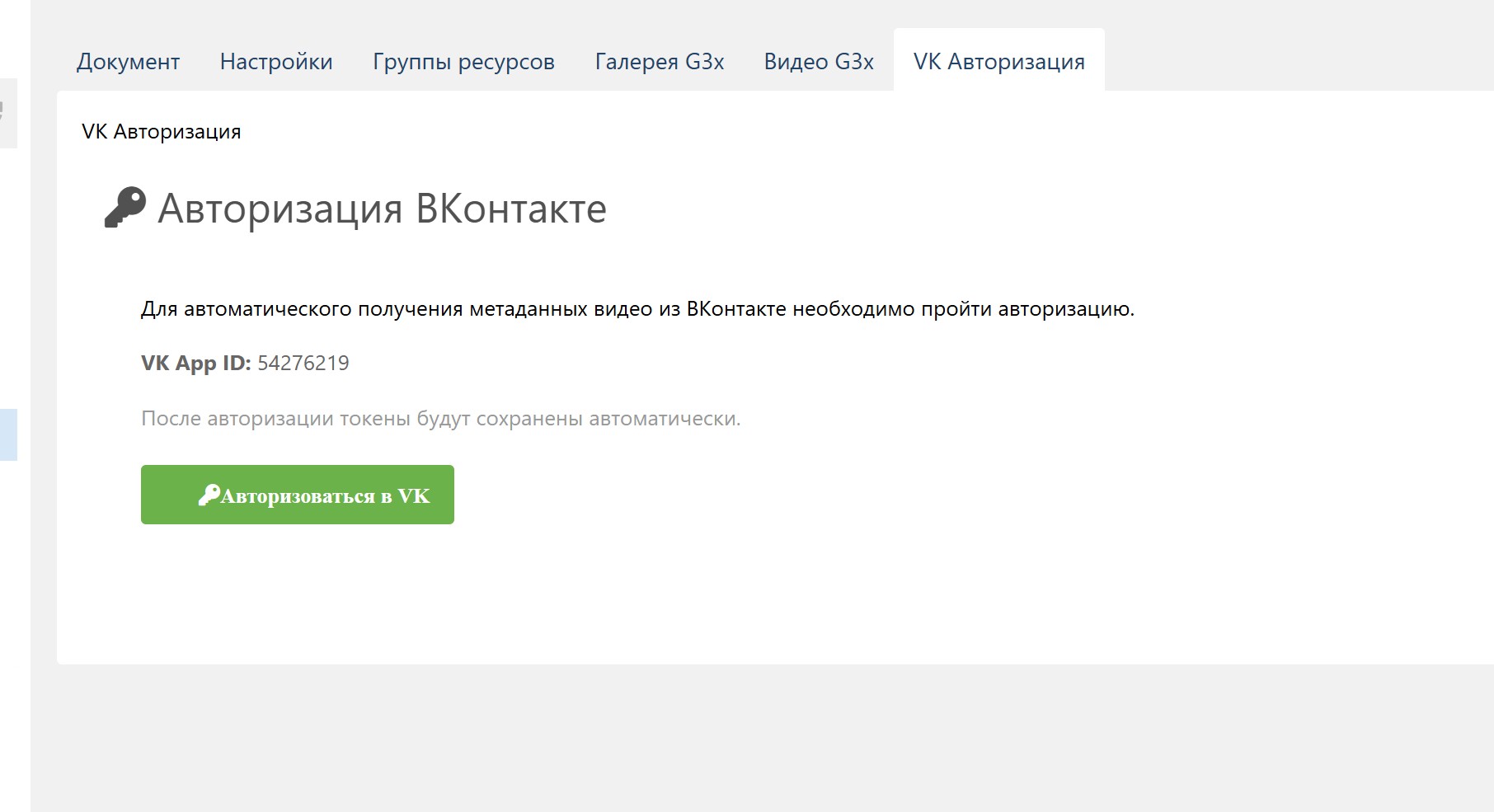Click the VK Авторизация panel title text

pos(161,132)
